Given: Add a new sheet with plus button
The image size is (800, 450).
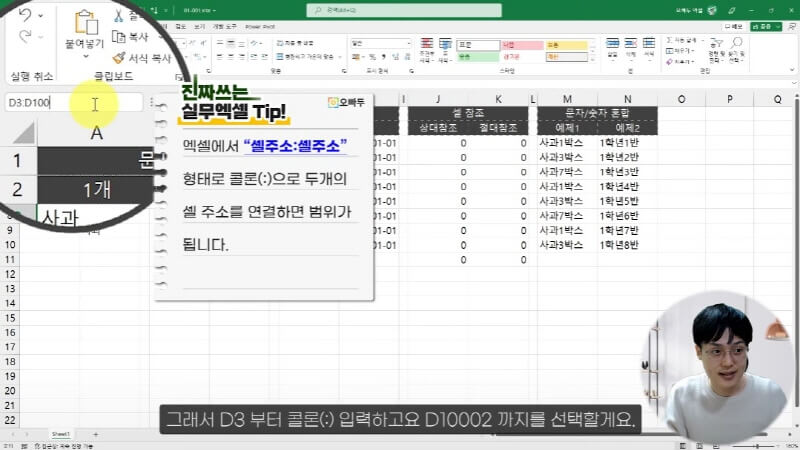Looking at the screenshot, I should [x=95, y=435].
